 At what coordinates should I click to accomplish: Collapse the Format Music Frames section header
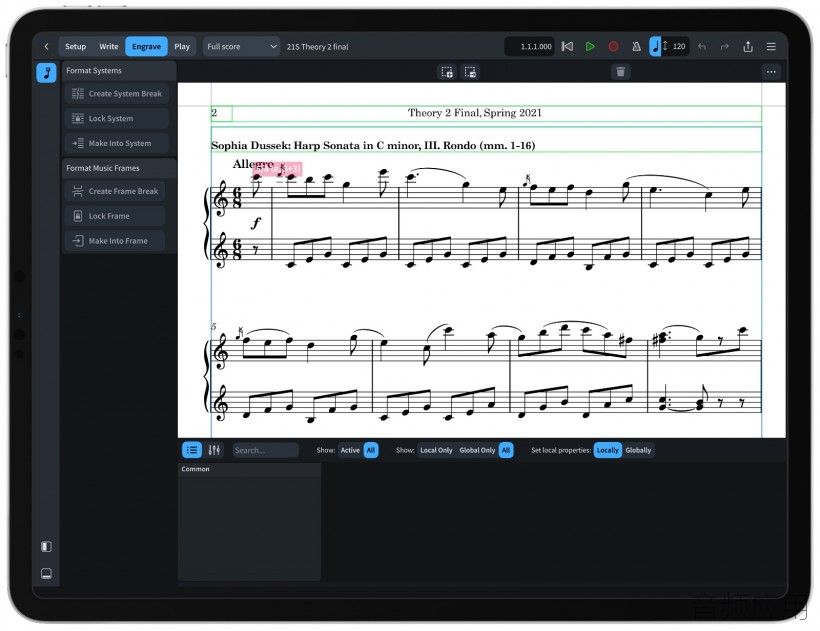coord(119,168)
